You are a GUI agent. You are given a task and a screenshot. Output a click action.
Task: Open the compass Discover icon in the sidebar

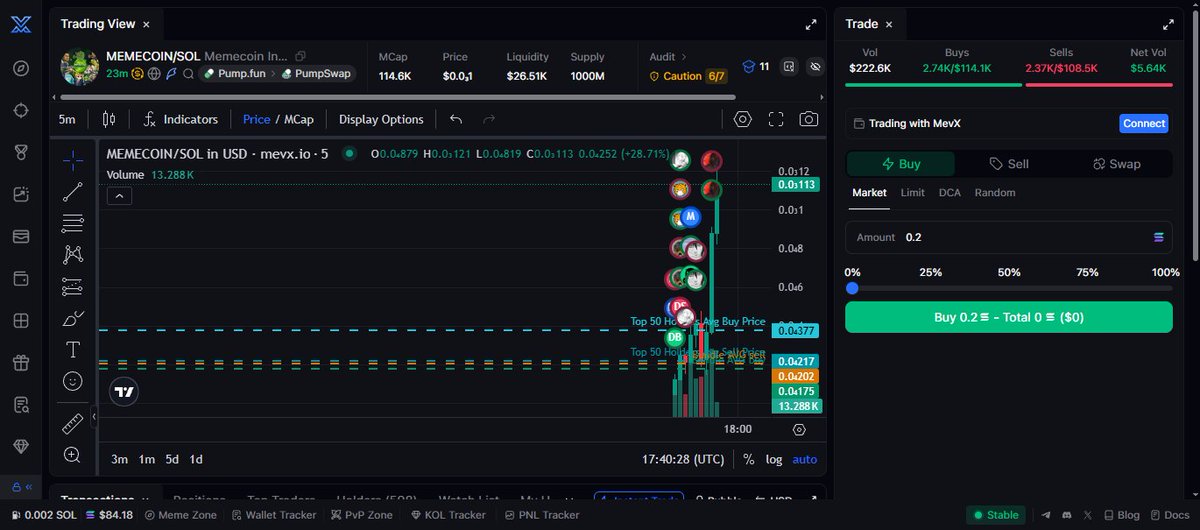pos(21,68)
